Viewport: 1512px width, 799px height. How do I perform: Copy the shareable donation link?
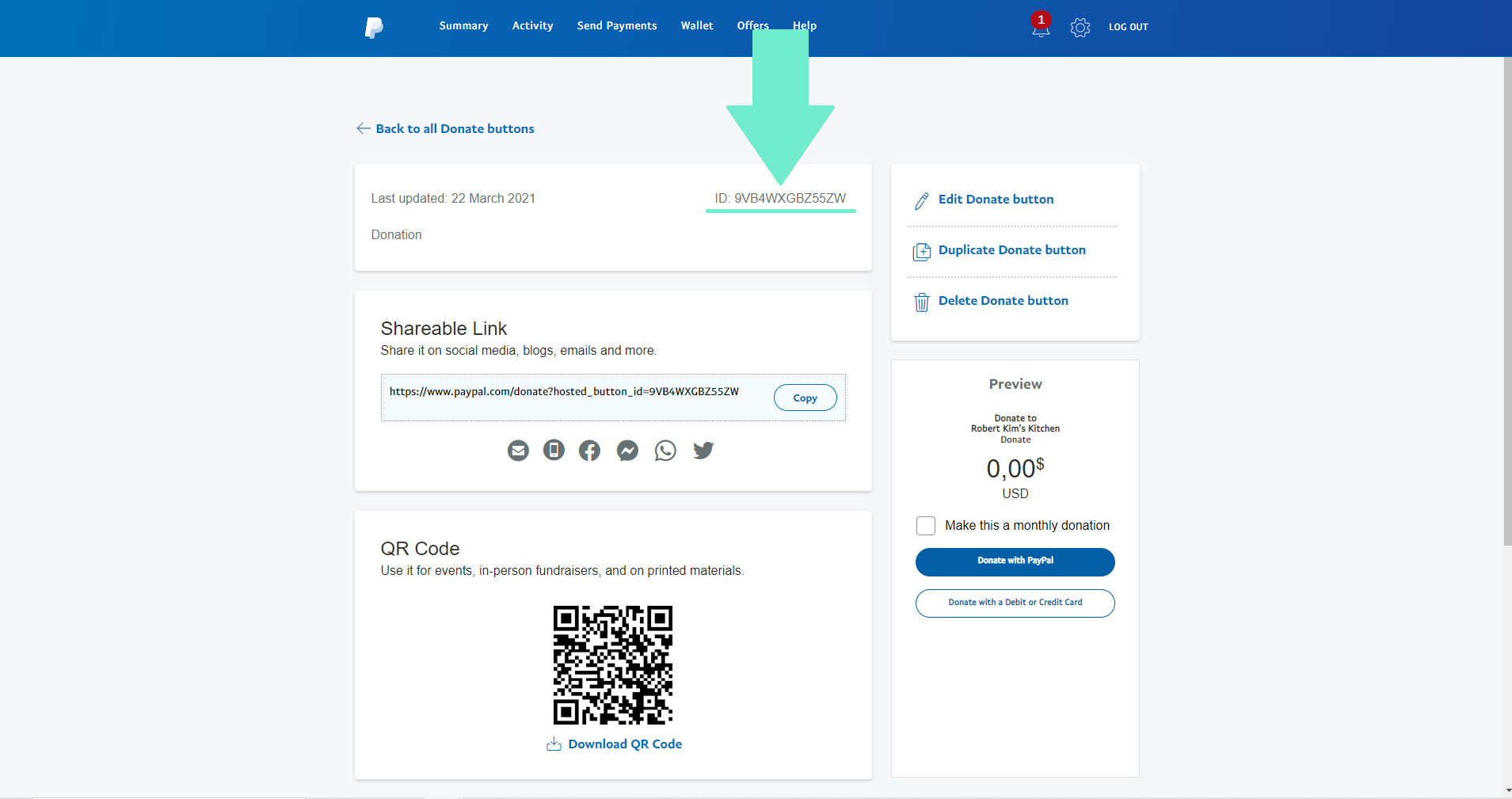coord(805,397)
